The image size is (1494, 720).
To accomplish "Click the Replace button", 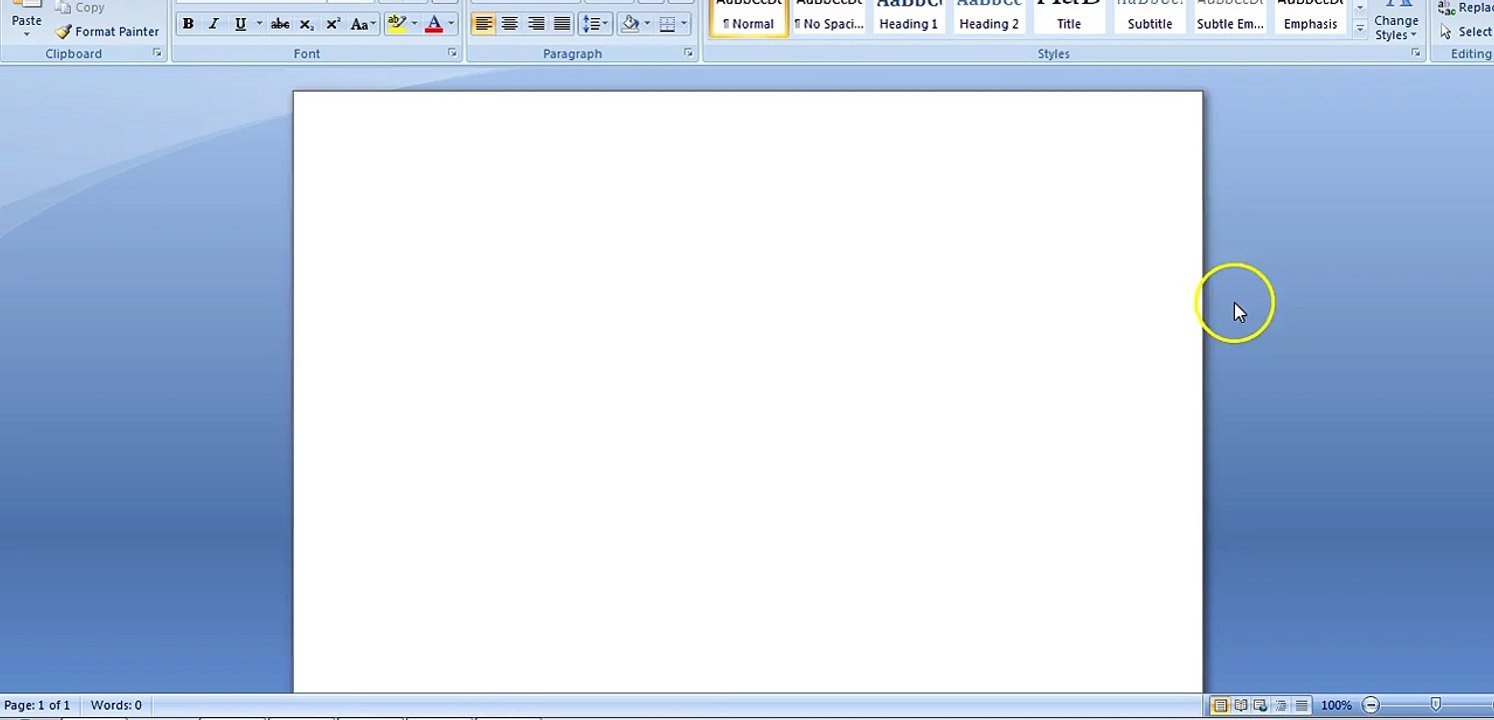I will 1466,7.
